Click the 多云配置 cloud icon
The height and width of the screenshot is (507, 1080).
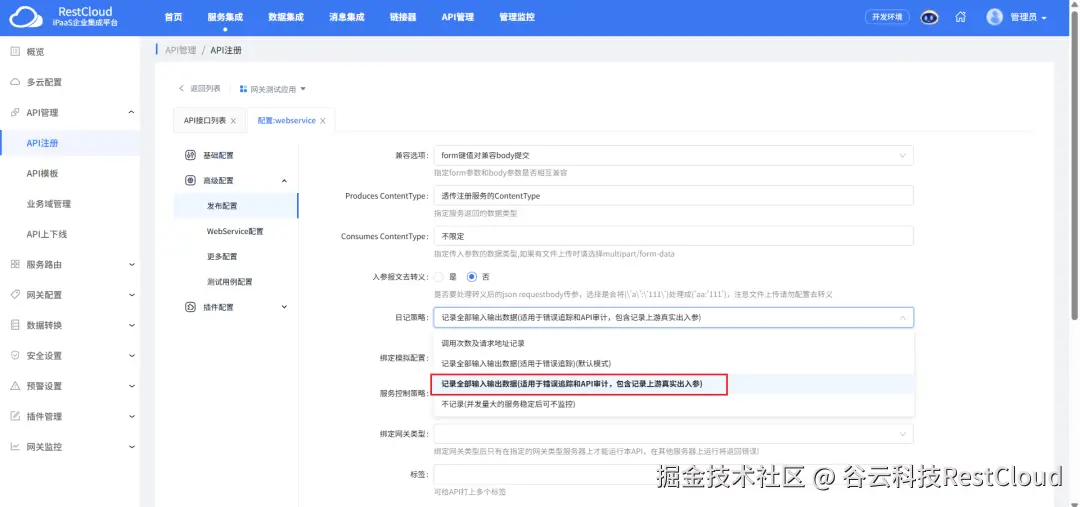(x=15, y=82)
